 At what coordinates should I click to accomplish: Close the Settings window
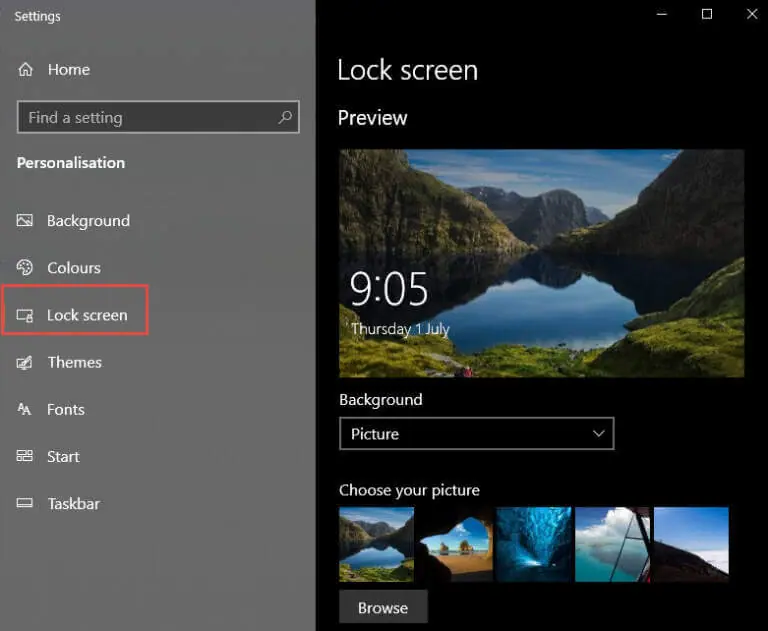[x=752, y=14]
